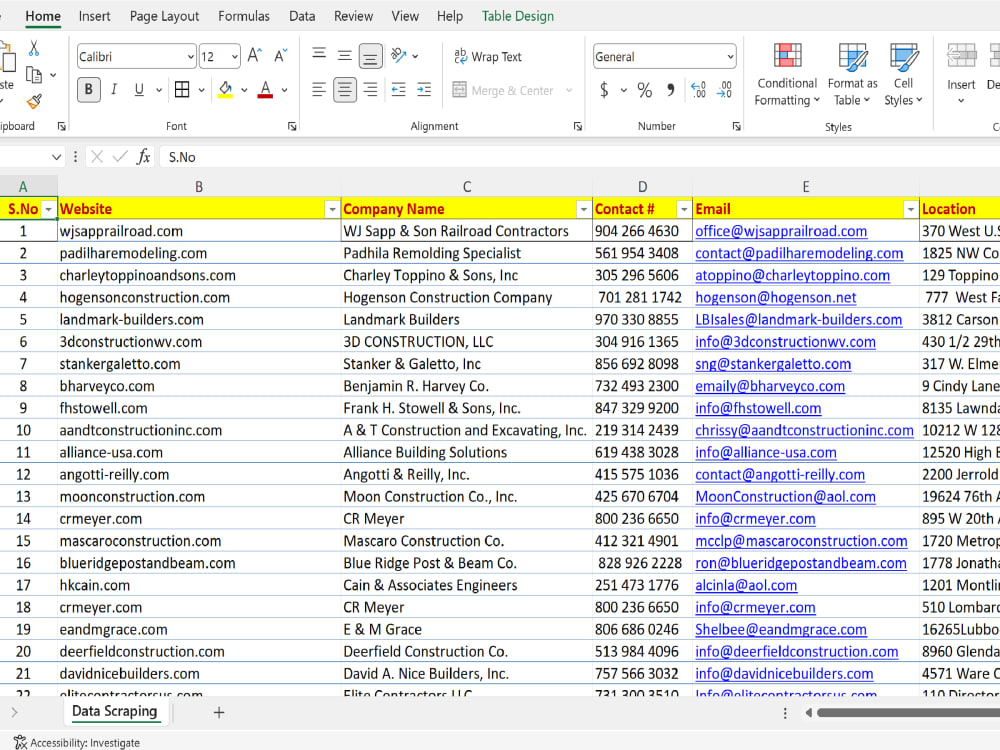Toggle Bold formatting
Viewport: 1000px width, 750px height.
point(89,89)
